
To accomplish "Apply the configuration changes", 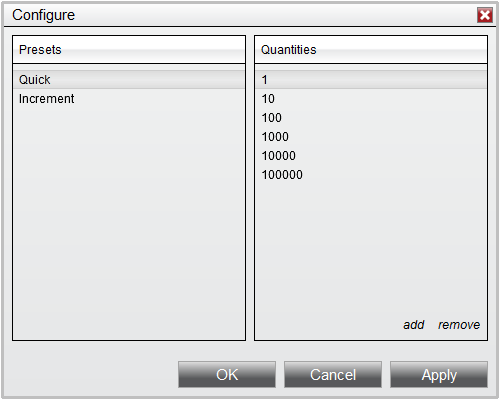I will click(x=439, y=375).
